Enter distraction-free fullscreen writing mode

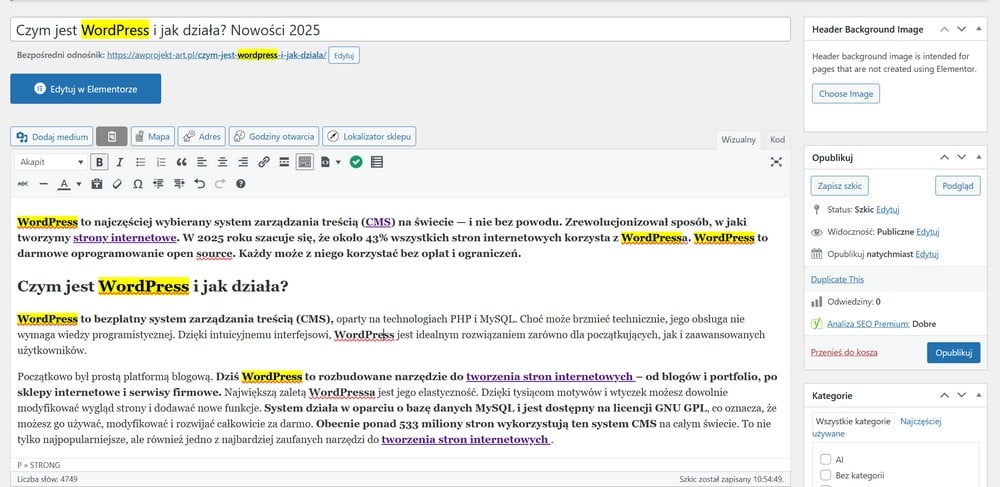pyautogui.click(x=776, y=162)
